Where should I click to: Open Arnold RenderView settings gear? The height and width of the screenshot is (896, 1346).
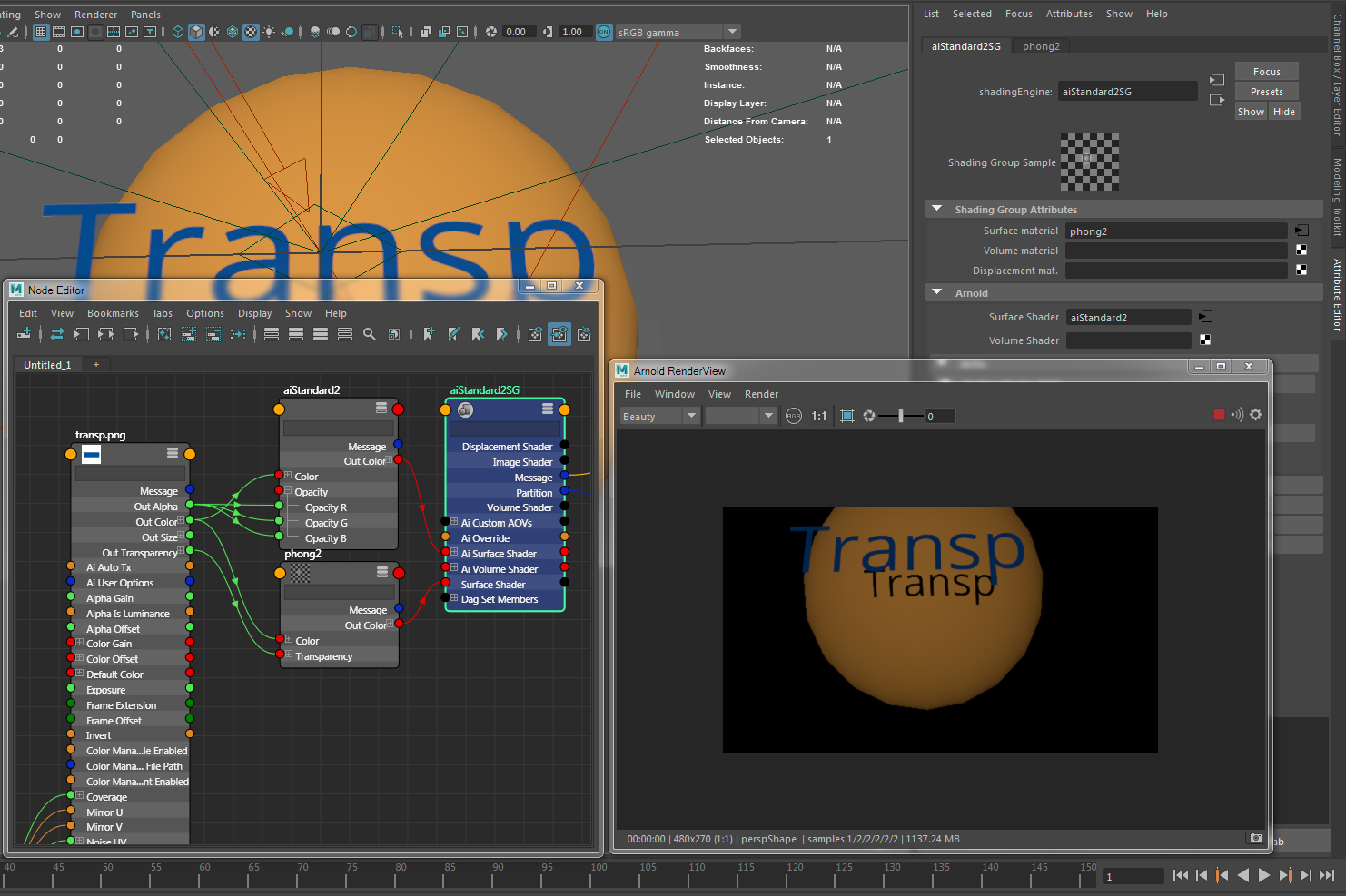point(1255,415)
